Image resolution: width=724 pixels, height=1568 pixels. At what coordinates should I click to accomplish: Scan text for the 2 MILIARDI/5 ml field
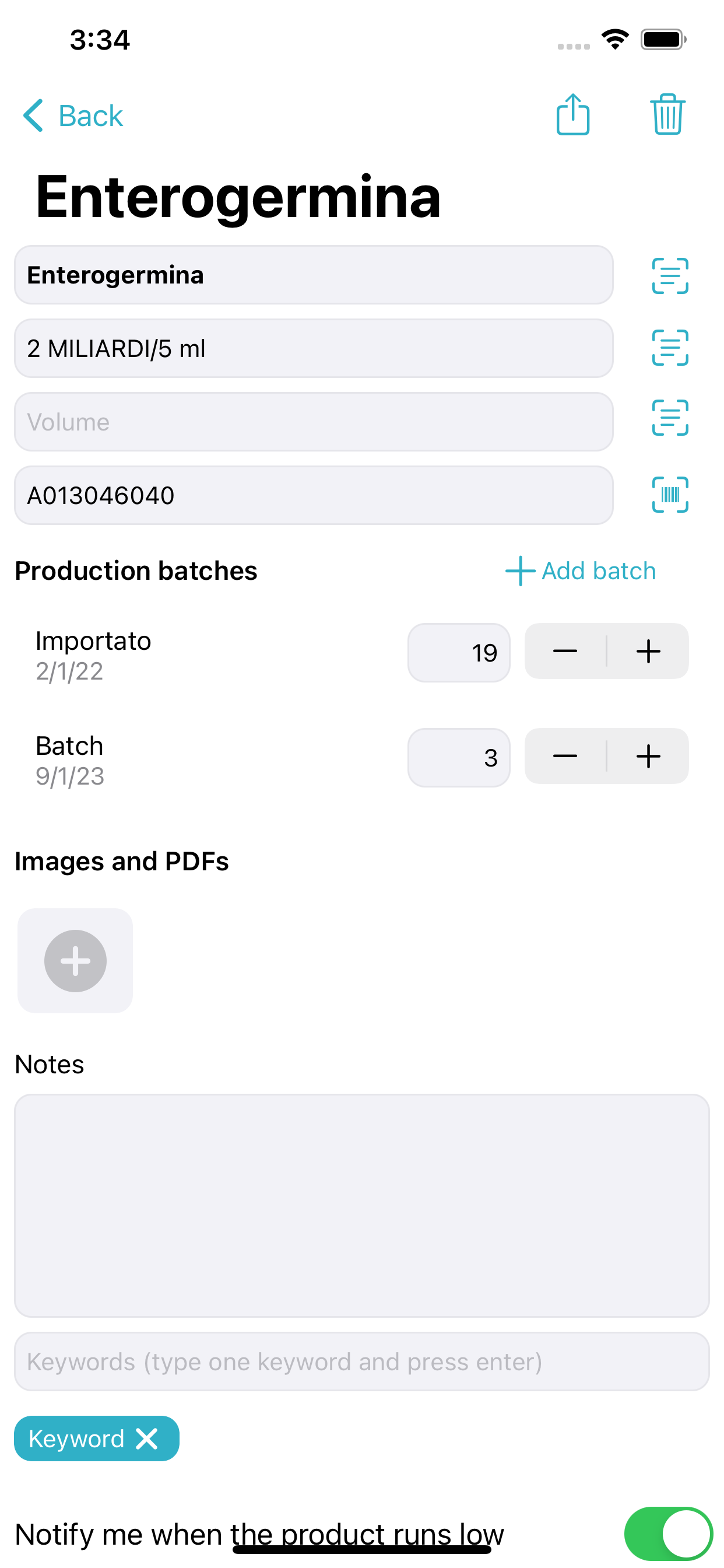670,348
